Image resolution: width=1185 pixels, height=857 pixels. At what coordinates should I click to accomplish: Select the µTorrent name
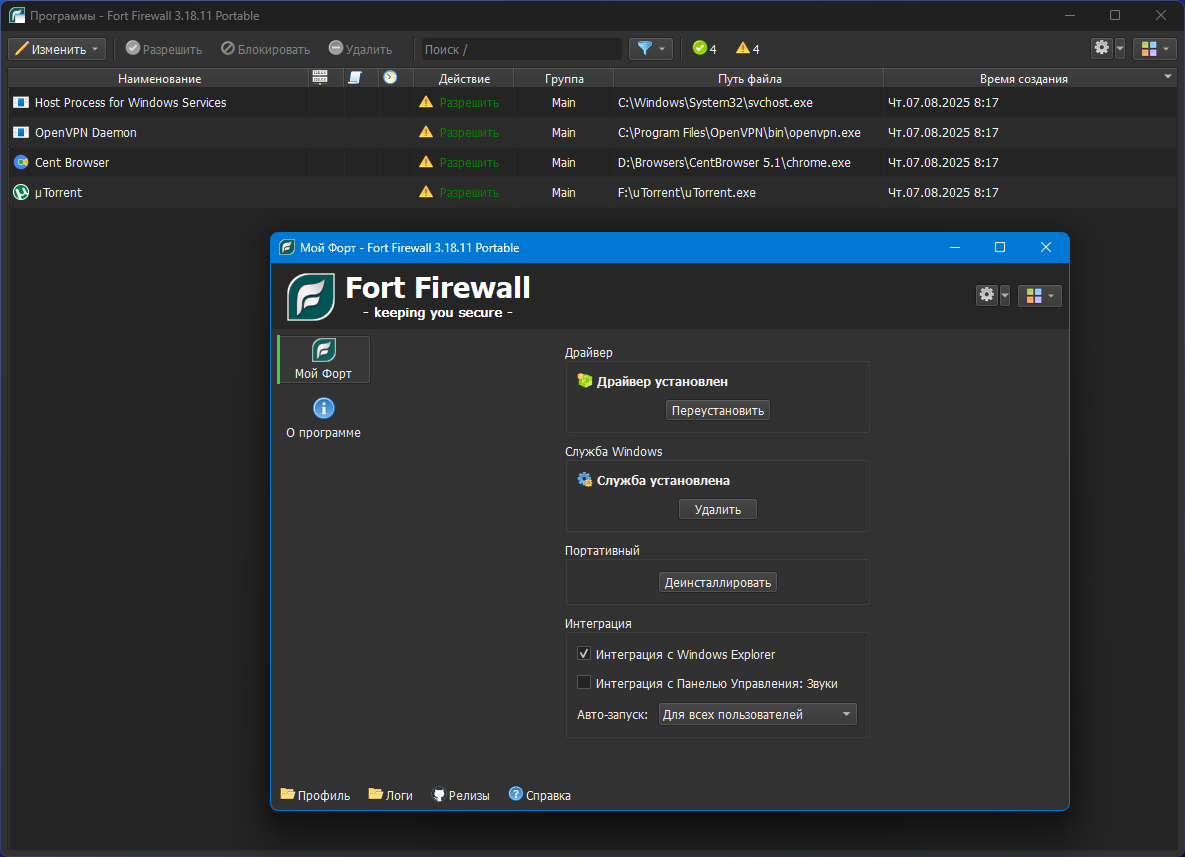58,193
